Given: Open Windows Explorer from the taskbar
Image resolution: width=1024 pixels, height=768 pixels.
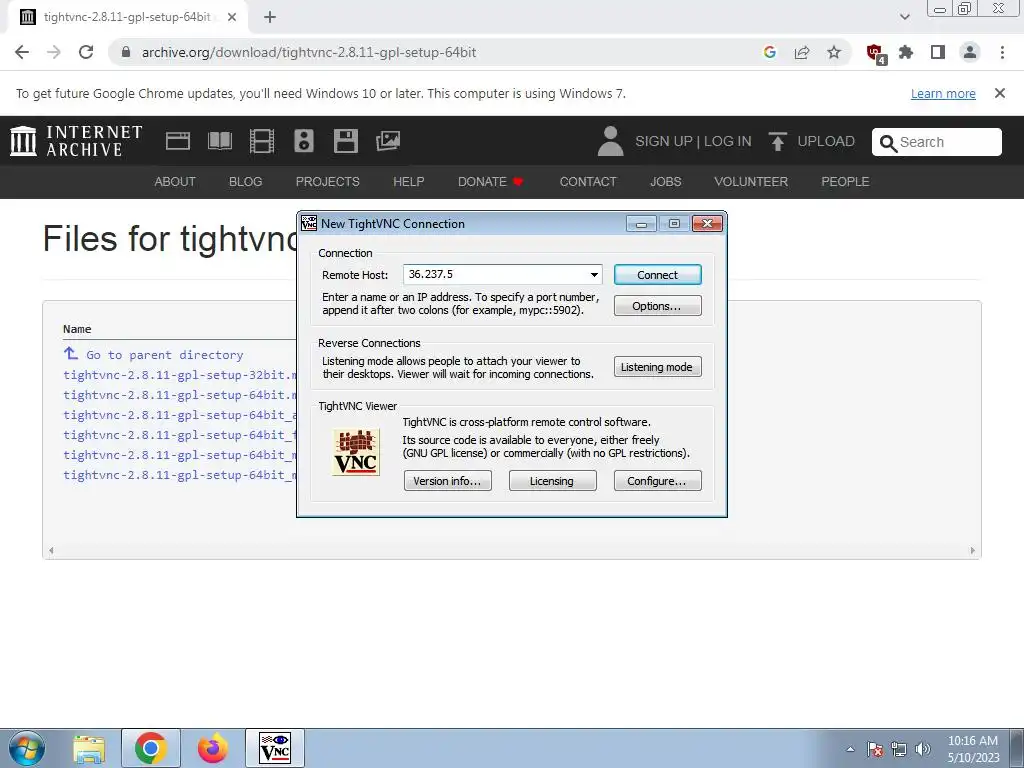Looking at the screenshot, I should pyautogui.click(x=89, y=748).
